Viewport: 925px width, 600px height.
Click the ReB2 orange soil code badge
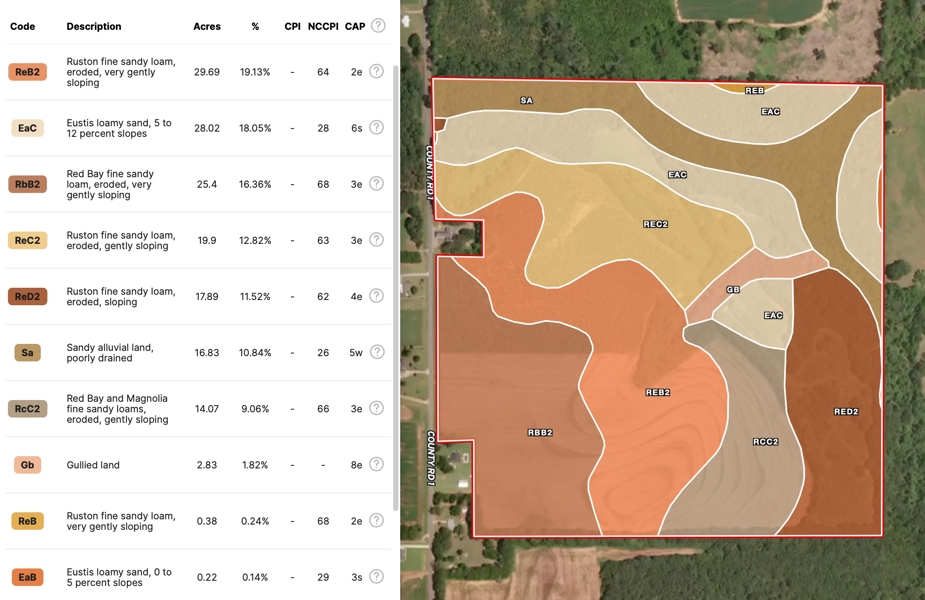click(x=28, y=72)
